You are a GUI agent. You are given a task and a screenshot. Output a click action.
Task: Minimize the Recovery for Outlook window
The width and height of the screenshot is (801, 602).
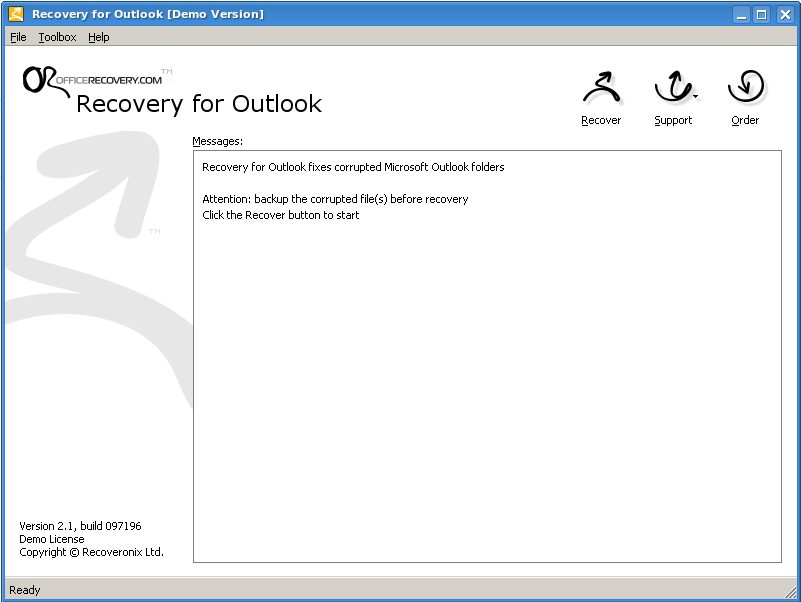click(x=741, y=14)
